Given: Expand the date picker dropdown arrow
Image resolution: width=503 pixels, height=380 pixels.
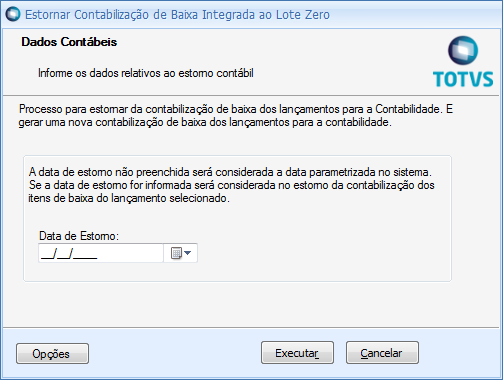Looking at the screenshot, I should [187, 253].
